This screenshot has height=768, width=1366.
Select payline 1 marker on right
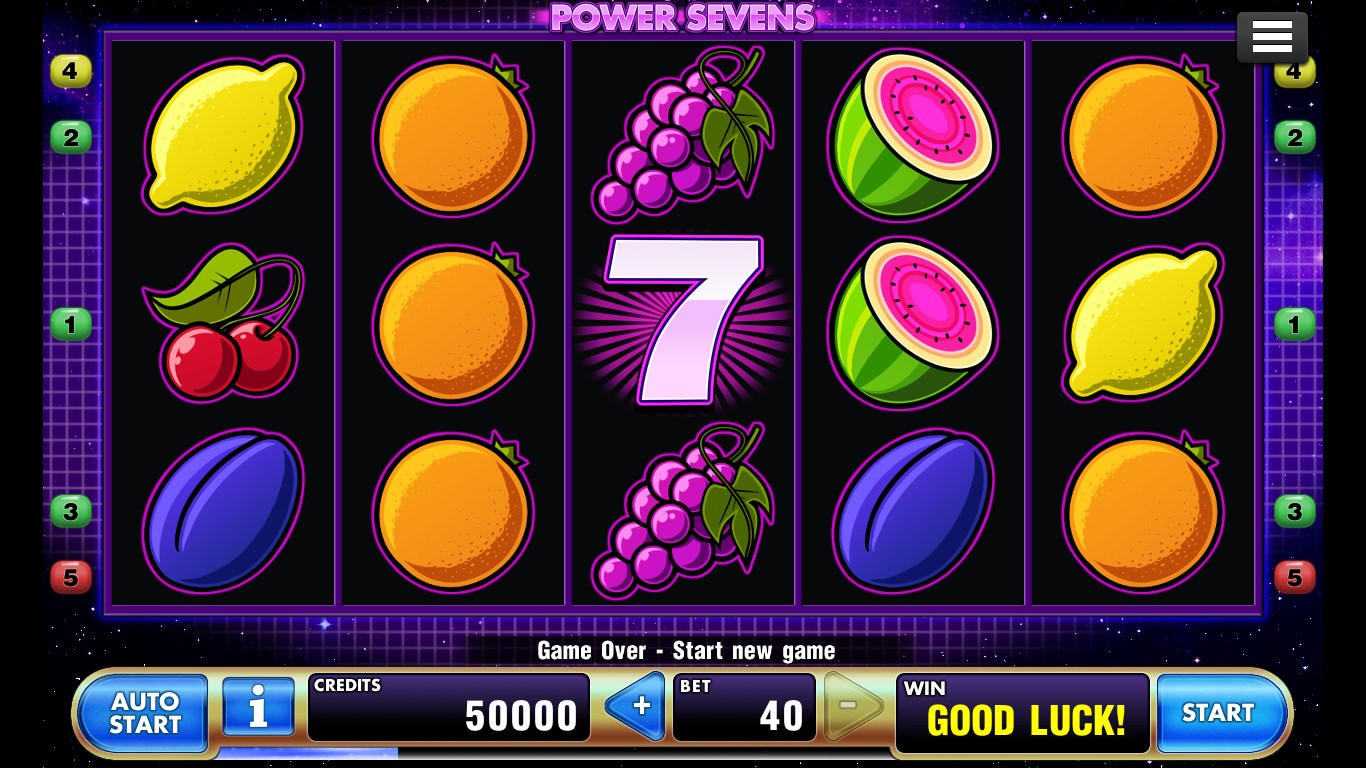pos(1295,324)
